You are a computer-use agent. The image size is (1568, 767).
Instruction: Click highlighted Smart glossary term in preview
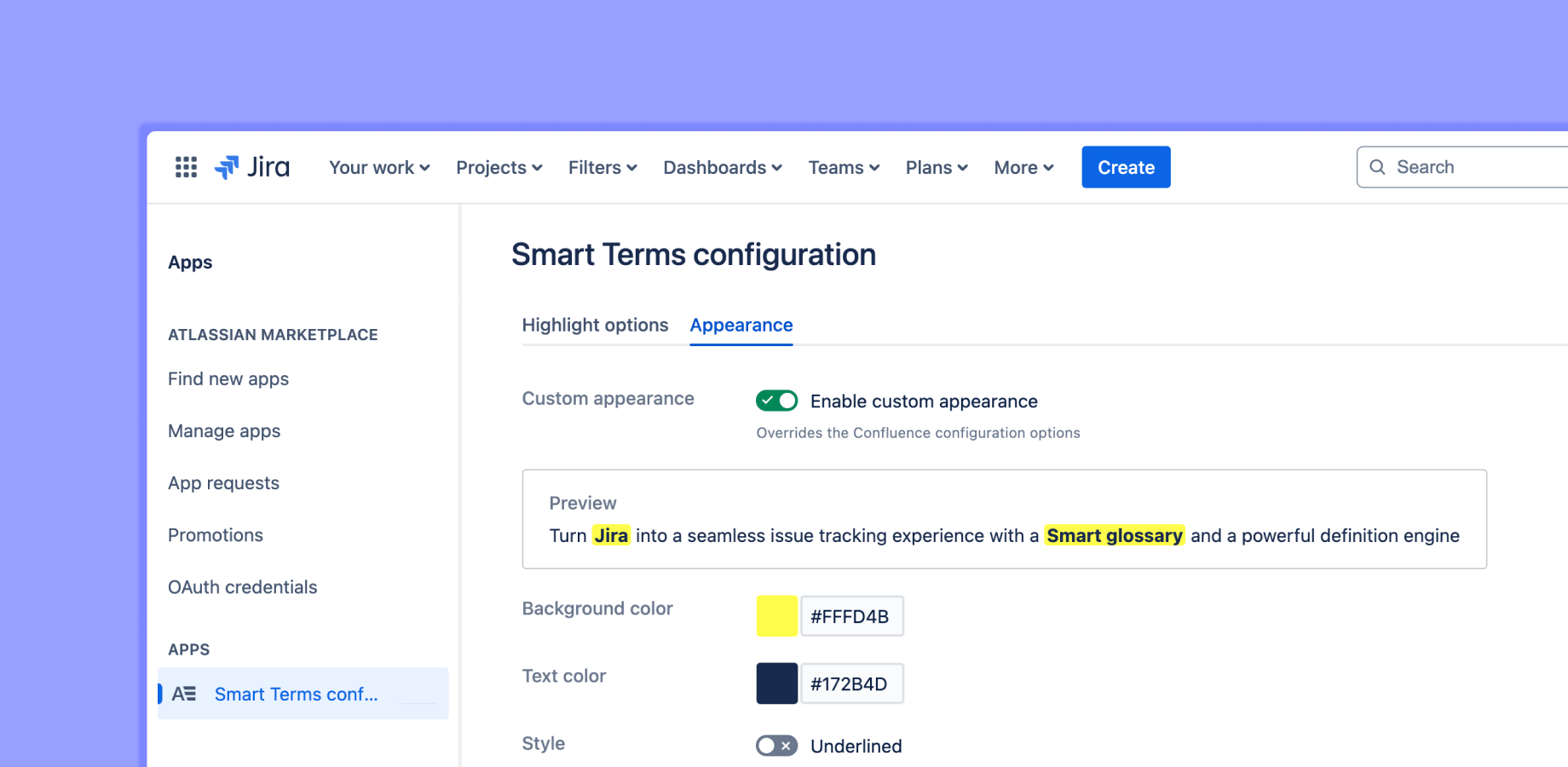(1115, 535)
